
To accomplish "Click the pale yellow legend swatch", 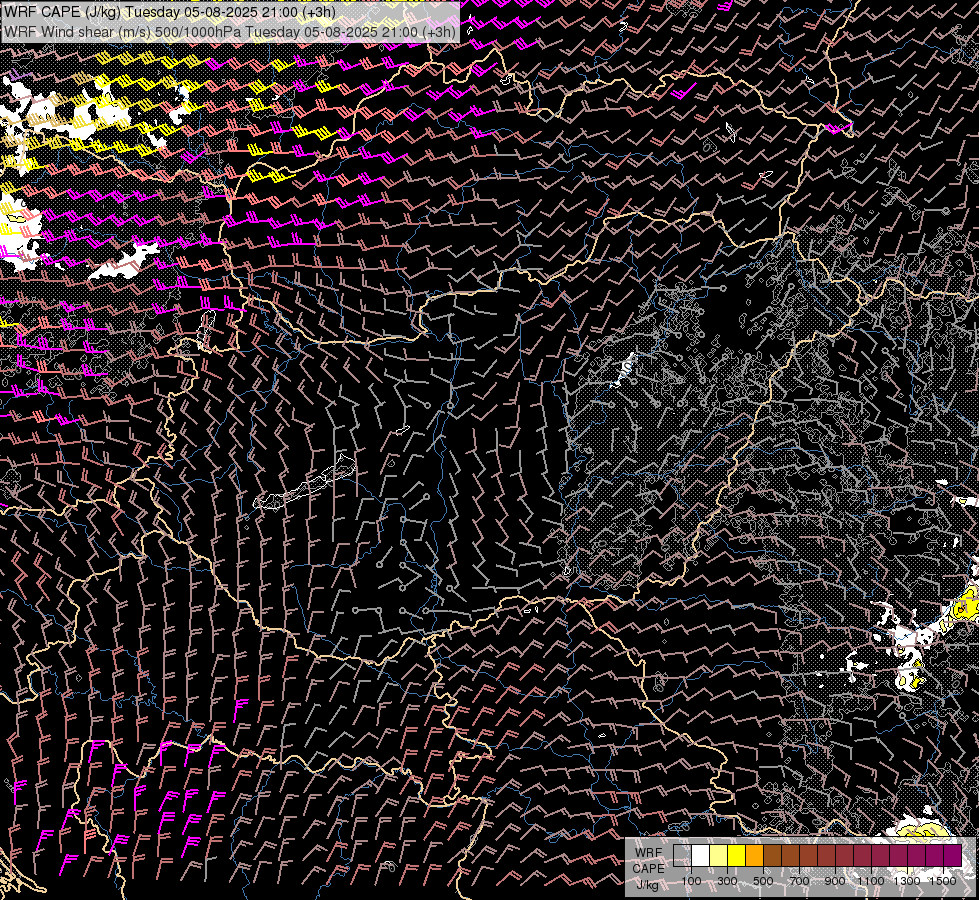I will click(x=719, y=855).
